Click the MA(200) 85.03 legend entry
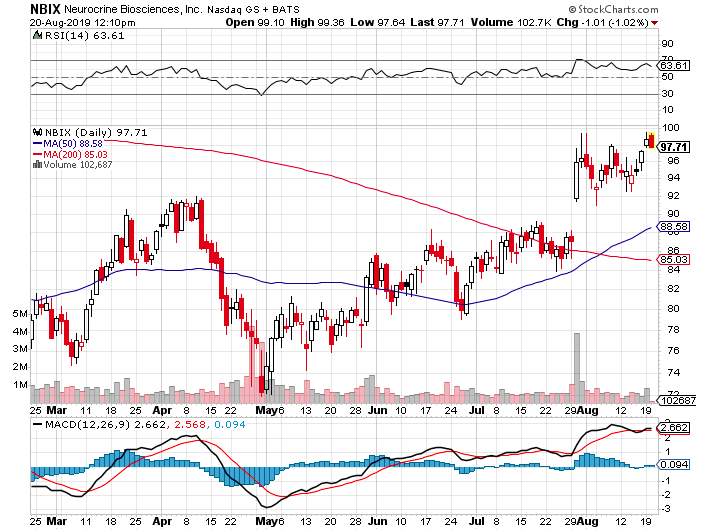This screenshot has width=701, height=531. [76, 155]
